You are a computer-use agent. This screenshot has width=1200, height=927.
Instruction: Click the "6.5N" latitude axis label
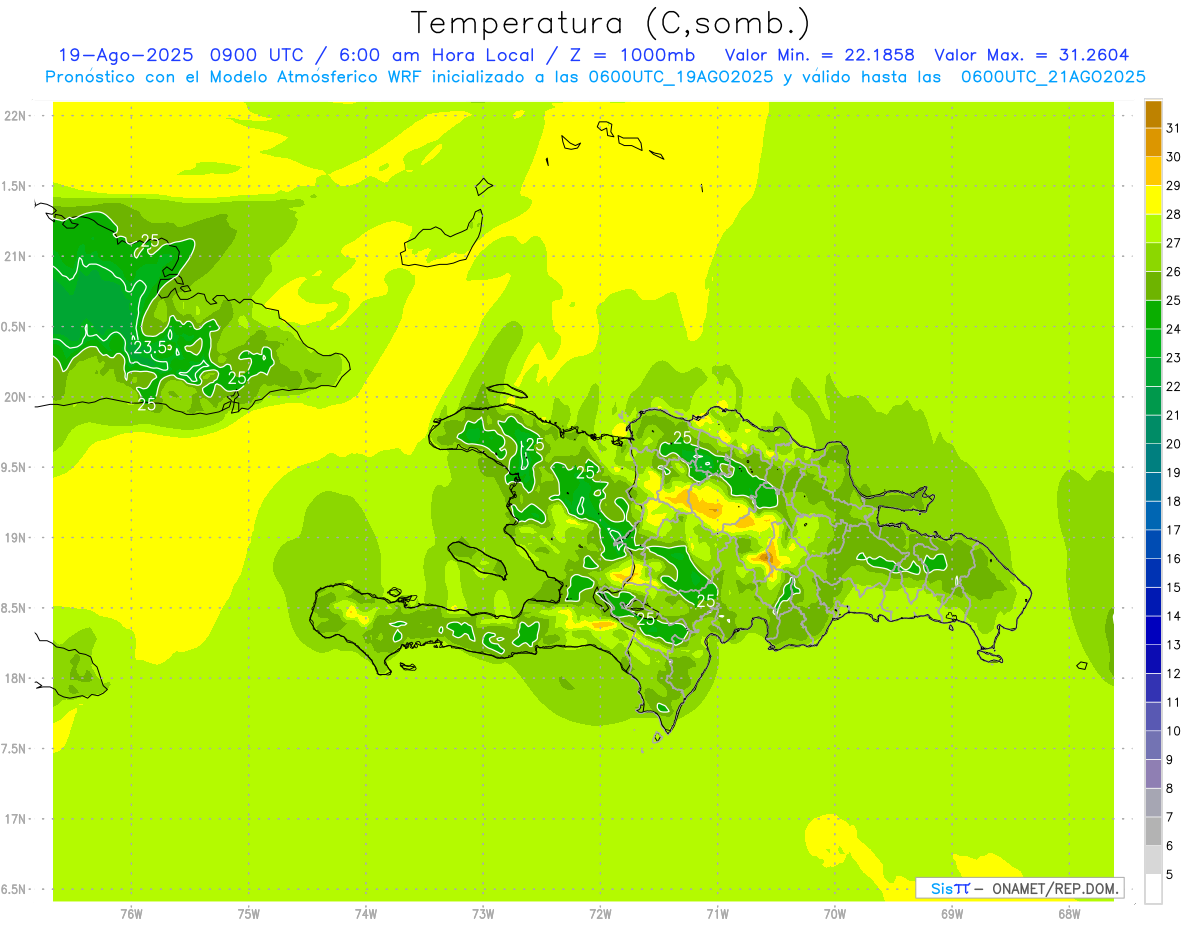pyautogui.click(x=15, y=889)
